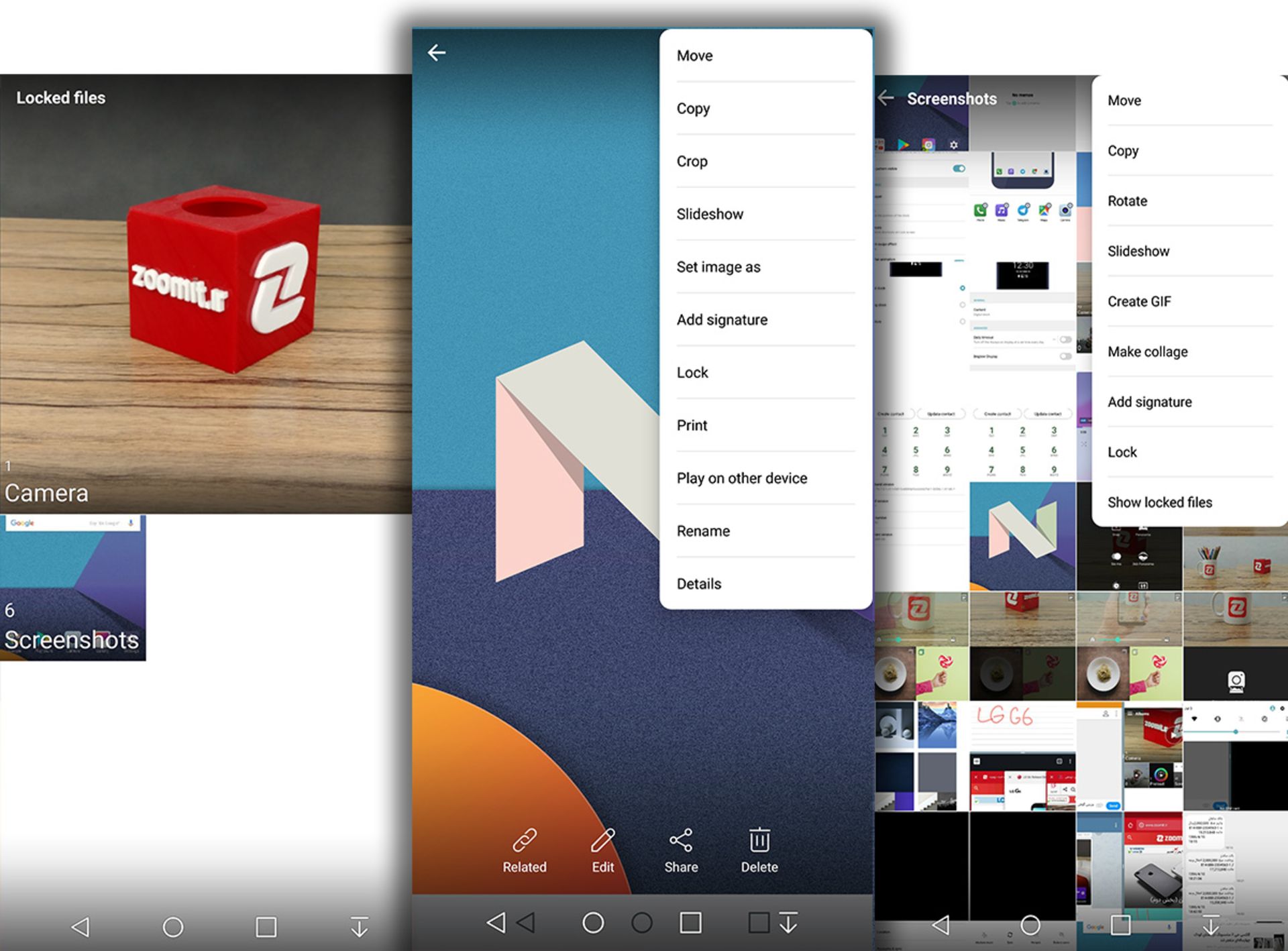Tap the back triangle in the Screenshots screen
The image size is (1288, 951).
click(x=941, y=926)
